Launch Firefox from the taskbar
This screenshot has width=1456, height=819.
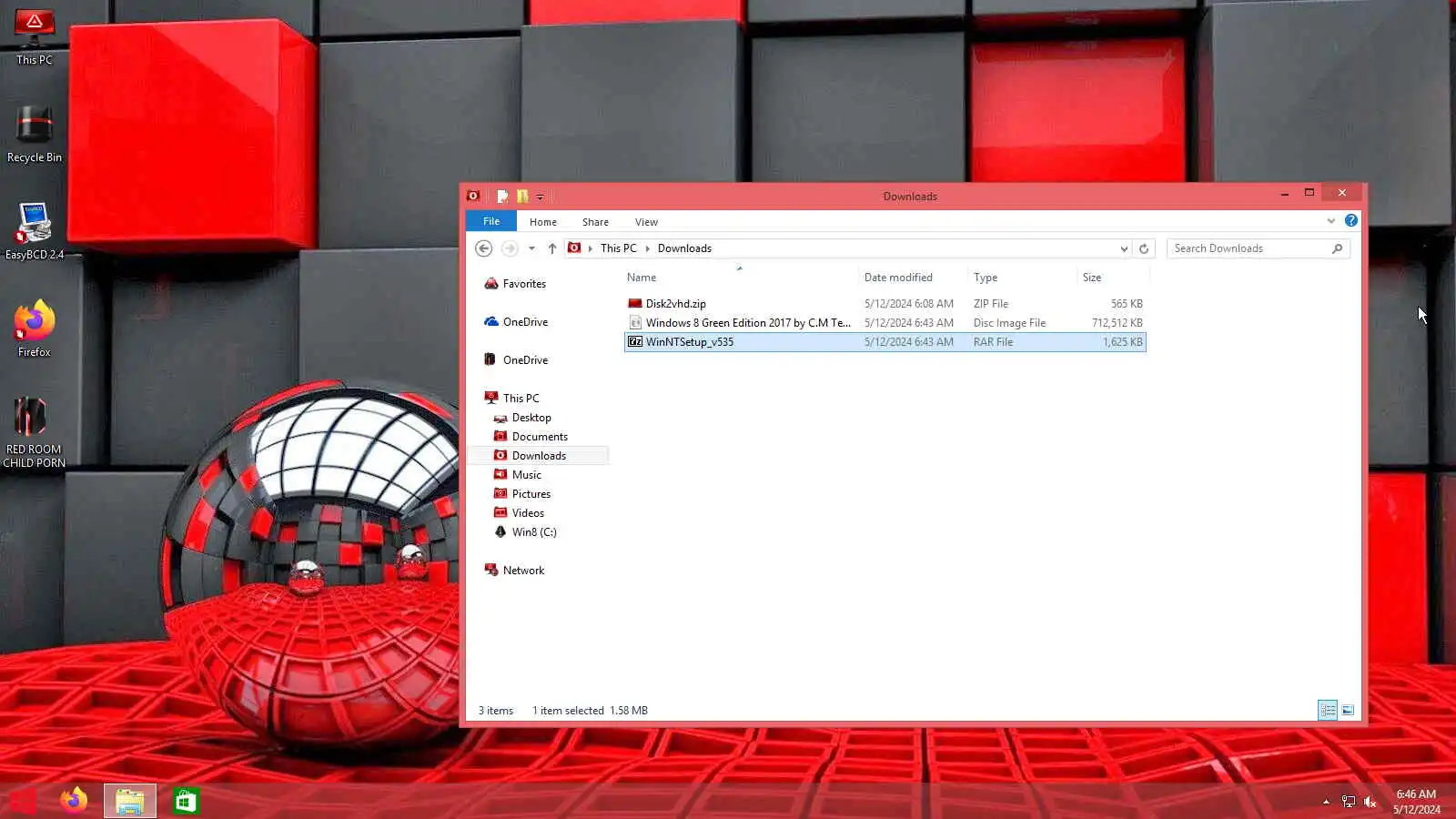click(74, 801)
